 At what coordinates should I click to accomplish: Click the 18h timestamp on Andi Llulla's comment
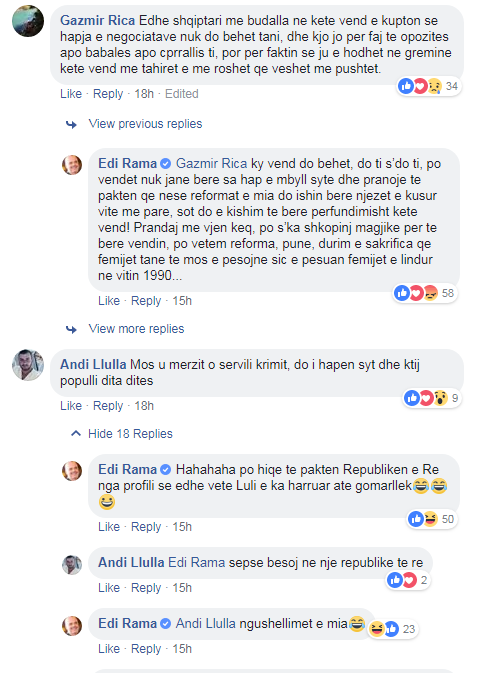pos(144,406)
